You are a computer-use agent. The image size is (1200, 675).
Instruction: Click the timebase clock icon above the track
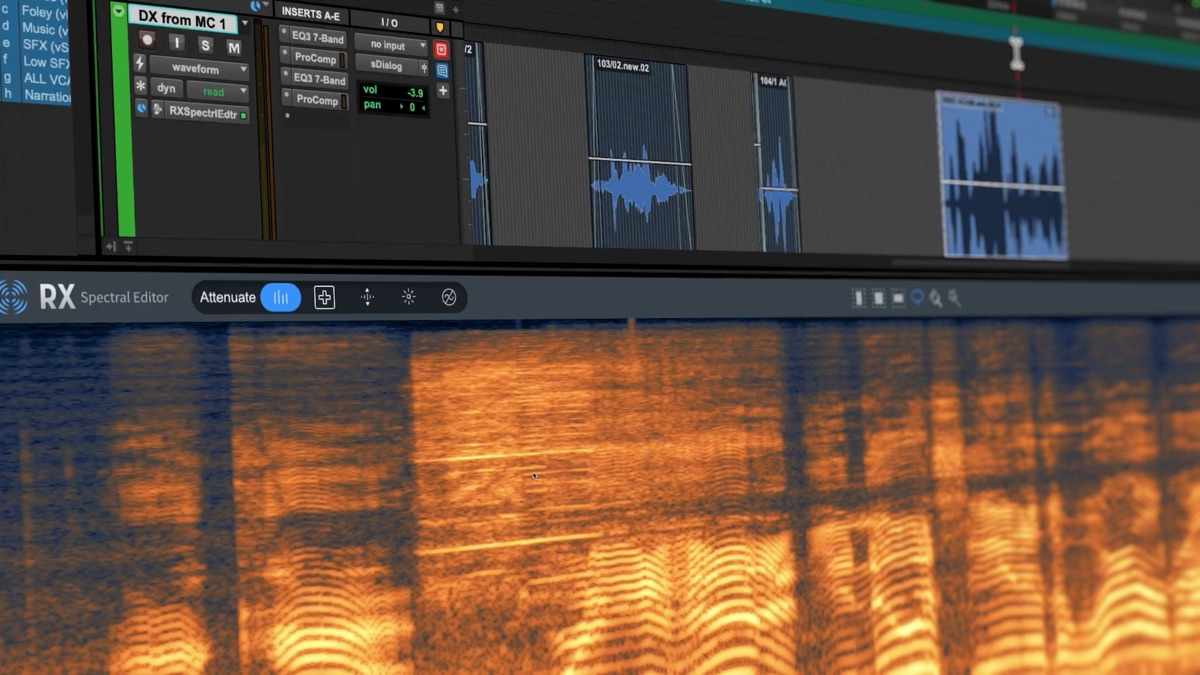pyautogui.click(x=255, y=6)
